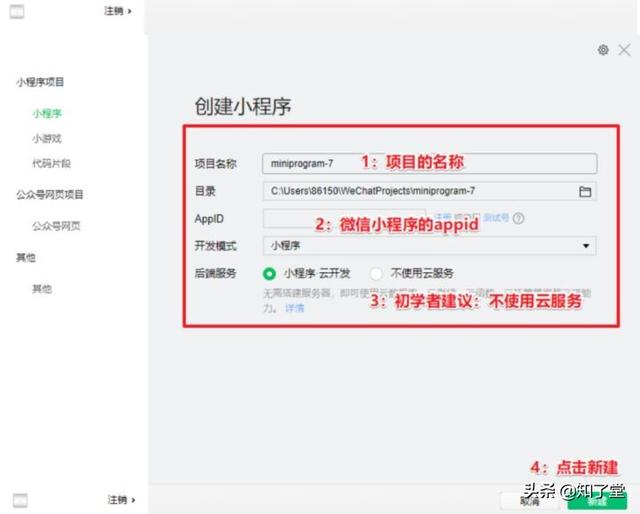Click the AppID input field
Image resolution: width=640 pixels, height=514 pixels.
344,218
